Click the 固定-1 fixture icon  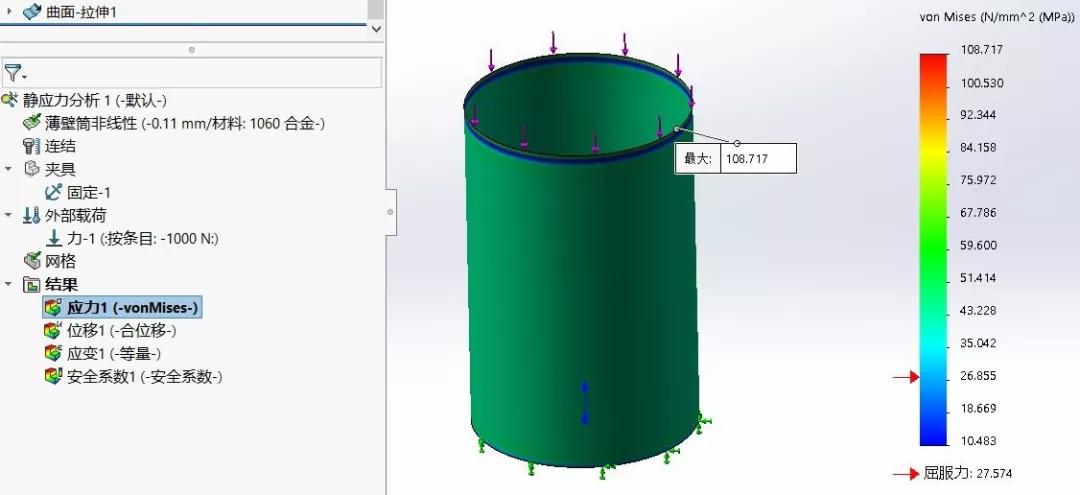tap(54, 192)
